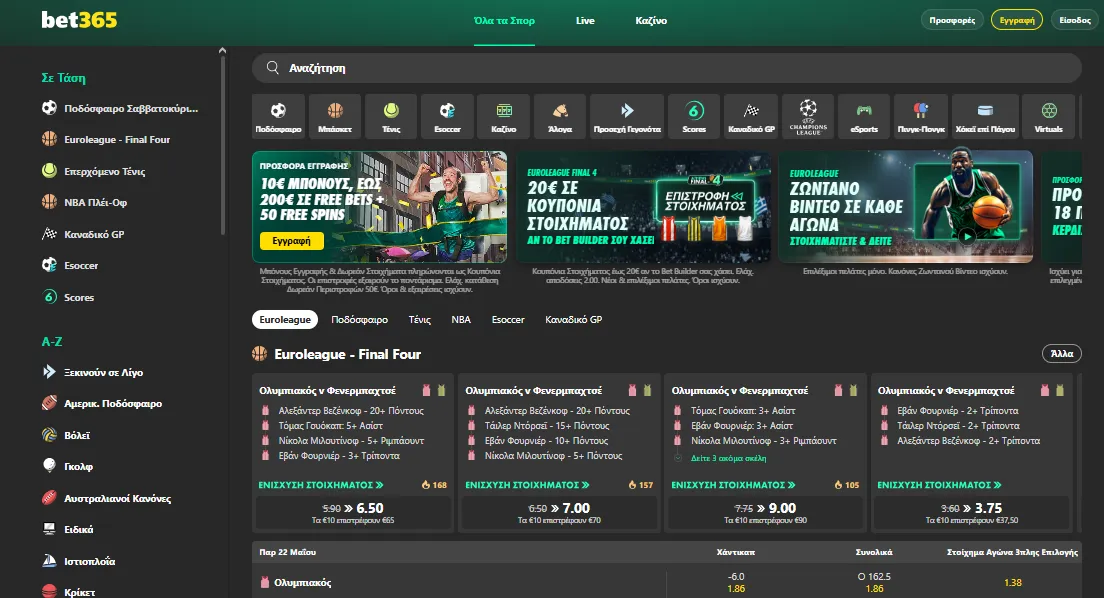The image size is (1104, 598).
Task: Switch to Καζίνο top tab
Action: click(651, 20)
